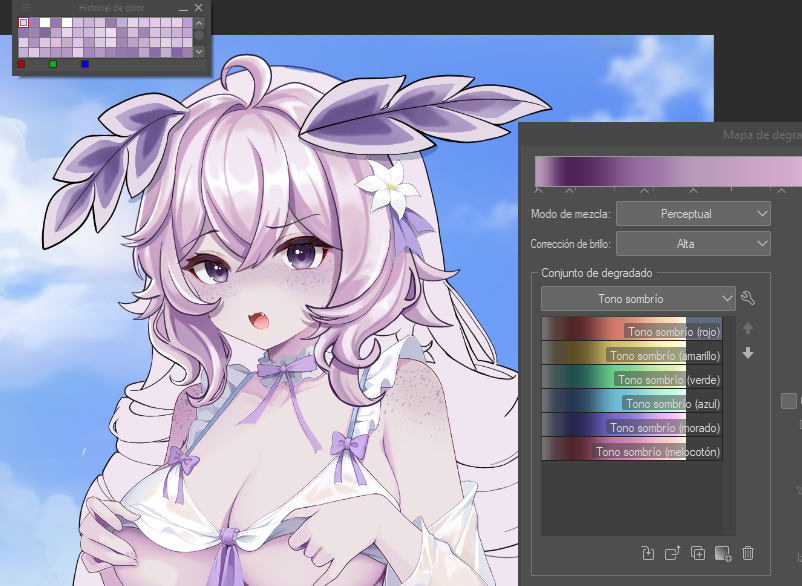Open the Historial de color panel menu icon
The width and height of the screenshot is (802, 586).
[25, 8]
